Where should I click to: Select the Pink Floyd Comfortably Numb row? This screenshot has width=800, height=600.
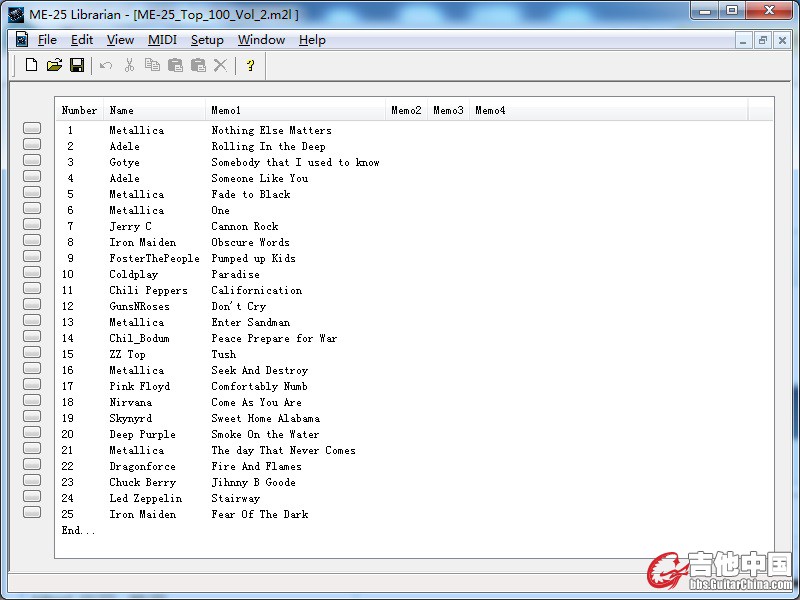[x=140, y=386]
